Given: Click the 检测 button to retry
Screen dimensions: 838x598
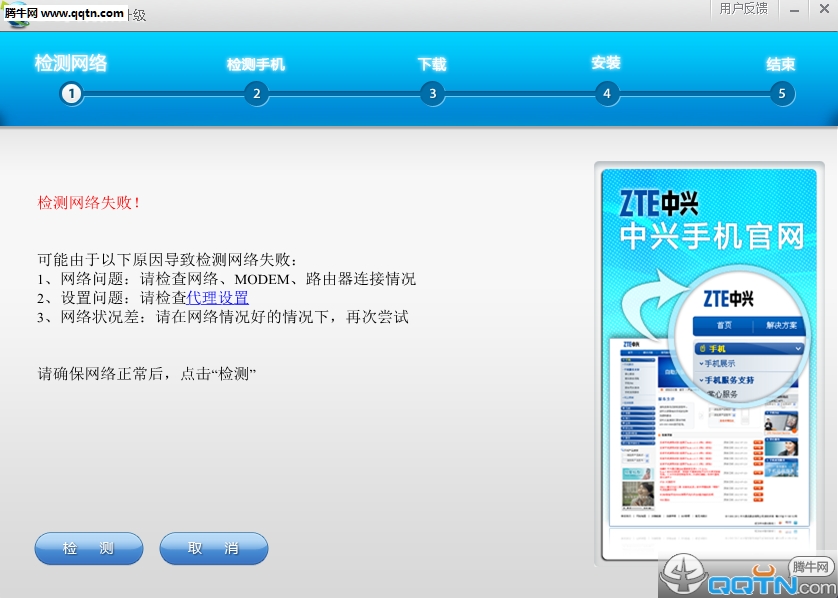Looking at the screenshot, I should (x=89, y=548).
